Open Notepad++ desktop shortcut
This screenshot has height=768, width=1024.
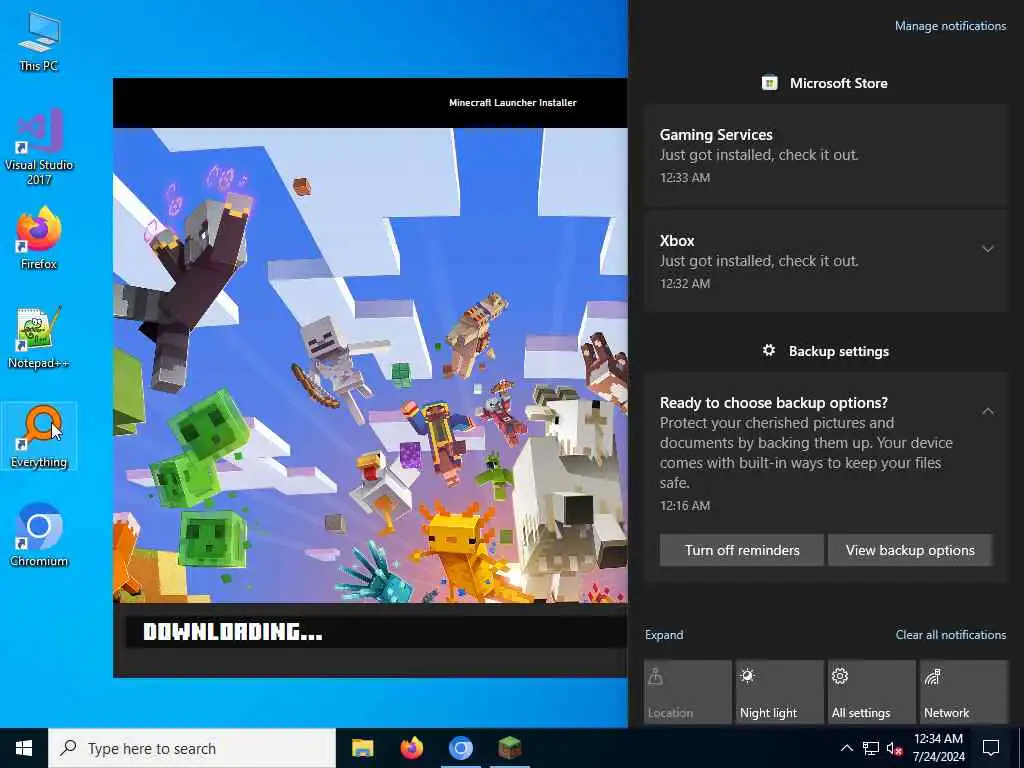tap(39, 338)
